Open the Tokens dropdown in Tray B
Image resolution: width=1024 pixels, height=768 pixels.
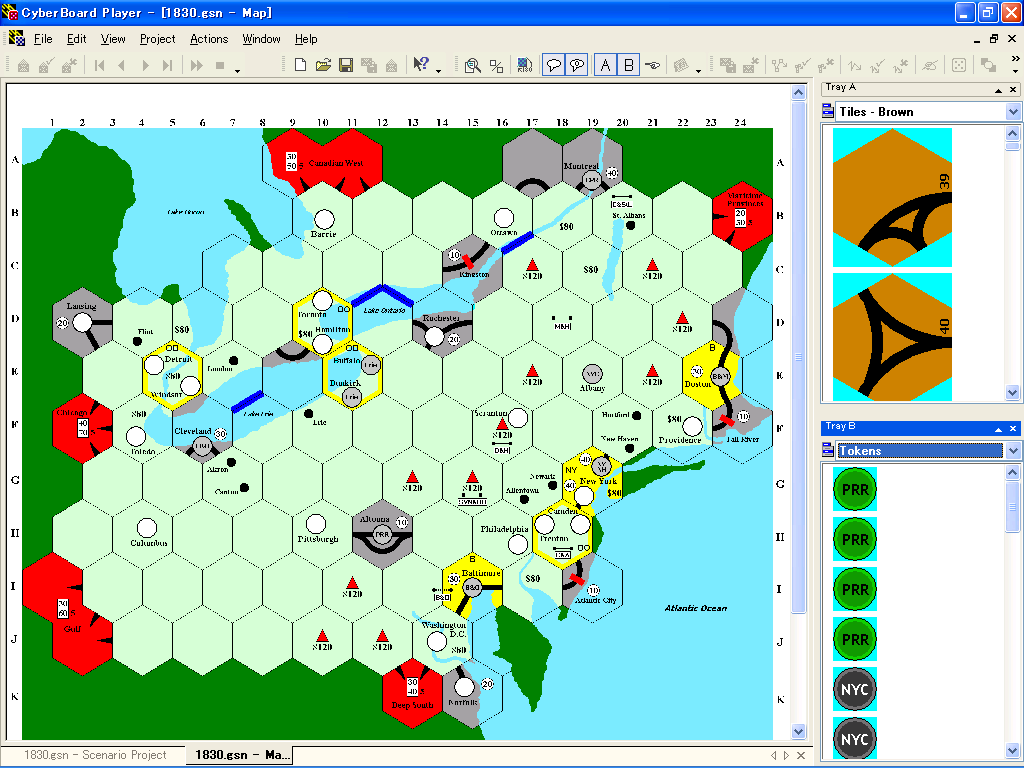point(1013,450)
